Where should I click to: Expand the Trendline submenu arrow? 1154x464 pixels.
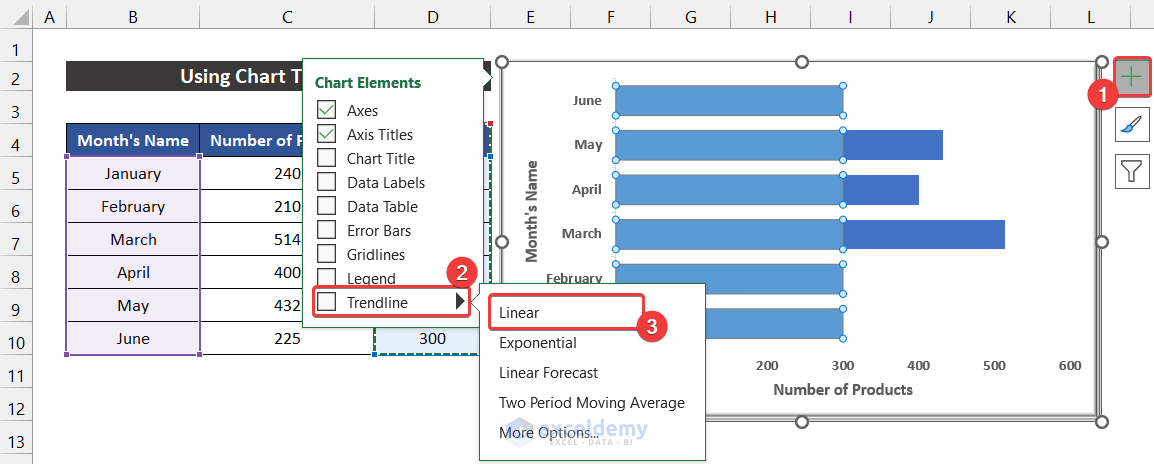coord(459,302)
